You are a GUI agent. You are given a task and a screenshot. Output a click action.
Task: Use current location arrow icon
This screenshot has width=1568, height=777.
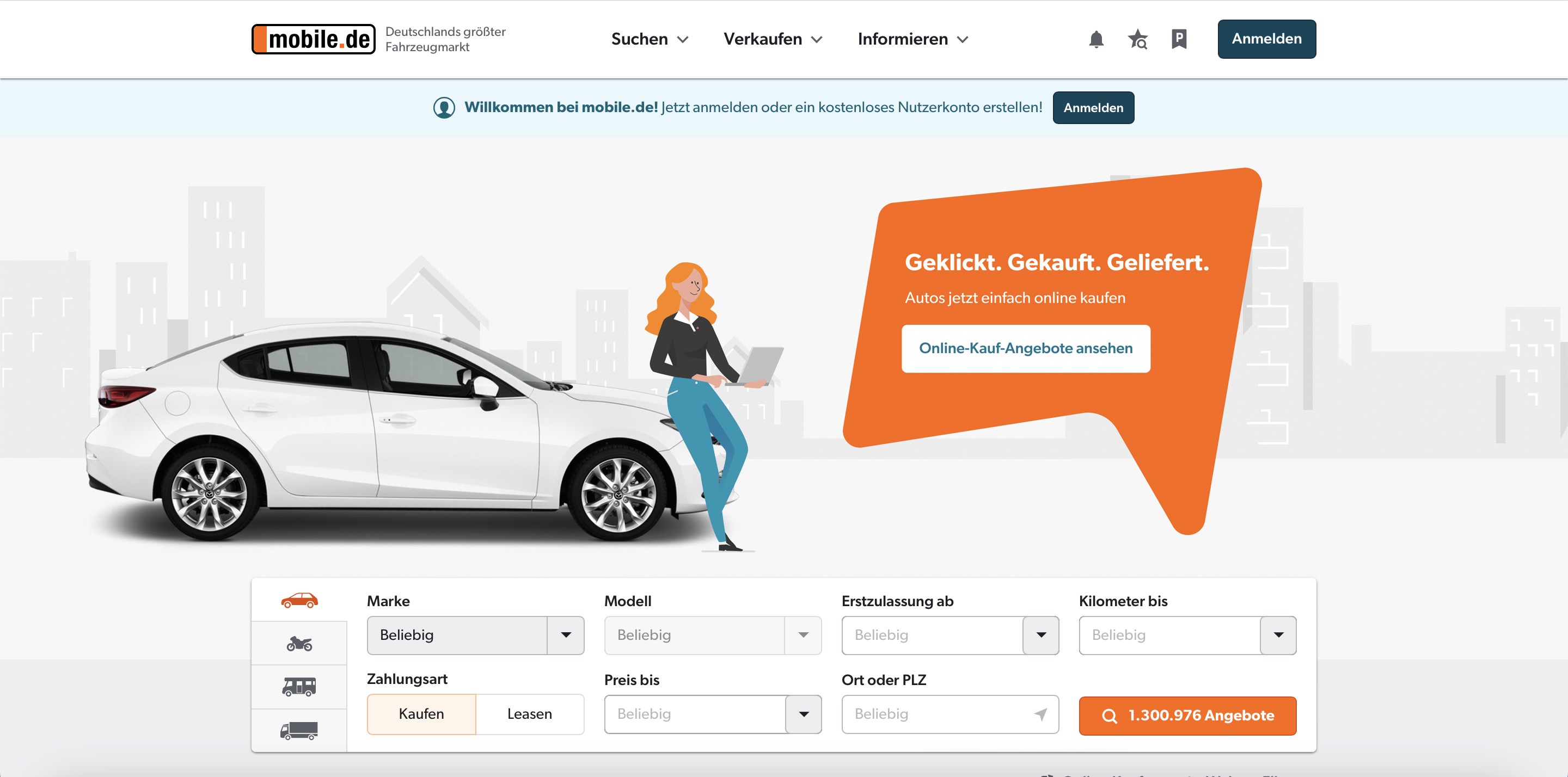click(1041, 714)
